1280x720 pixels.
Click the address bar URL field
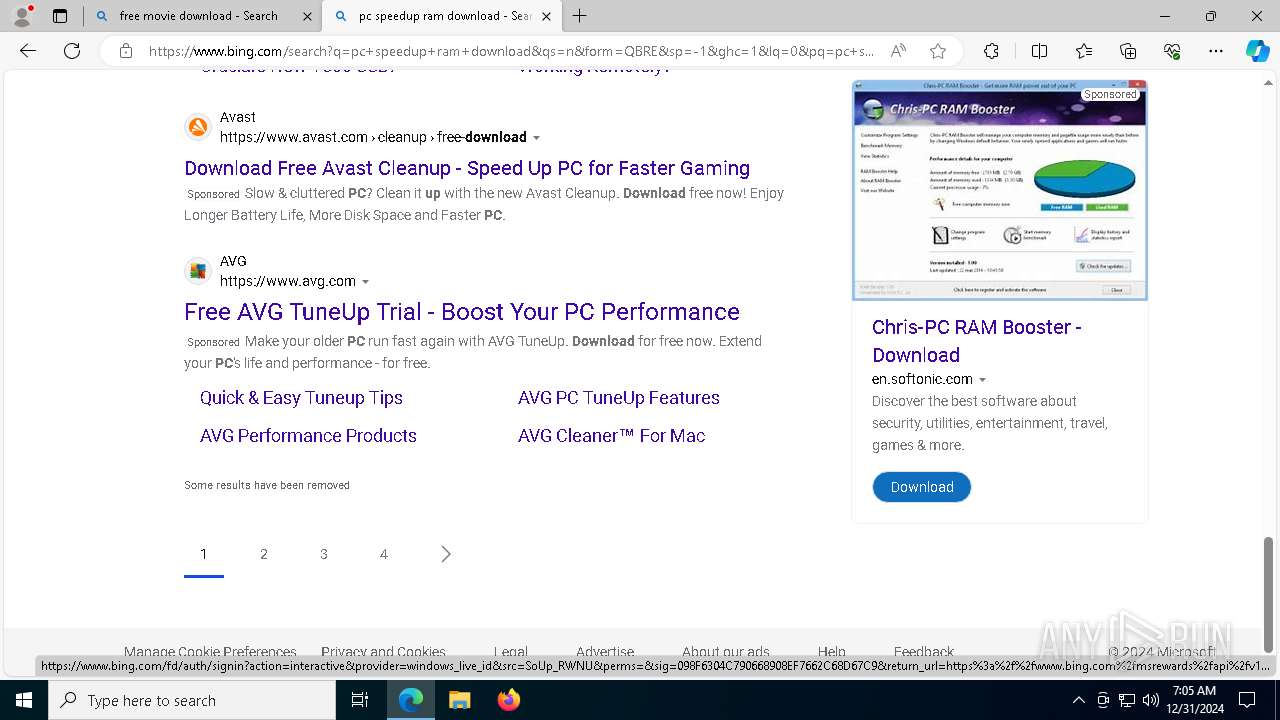[511, 51]
